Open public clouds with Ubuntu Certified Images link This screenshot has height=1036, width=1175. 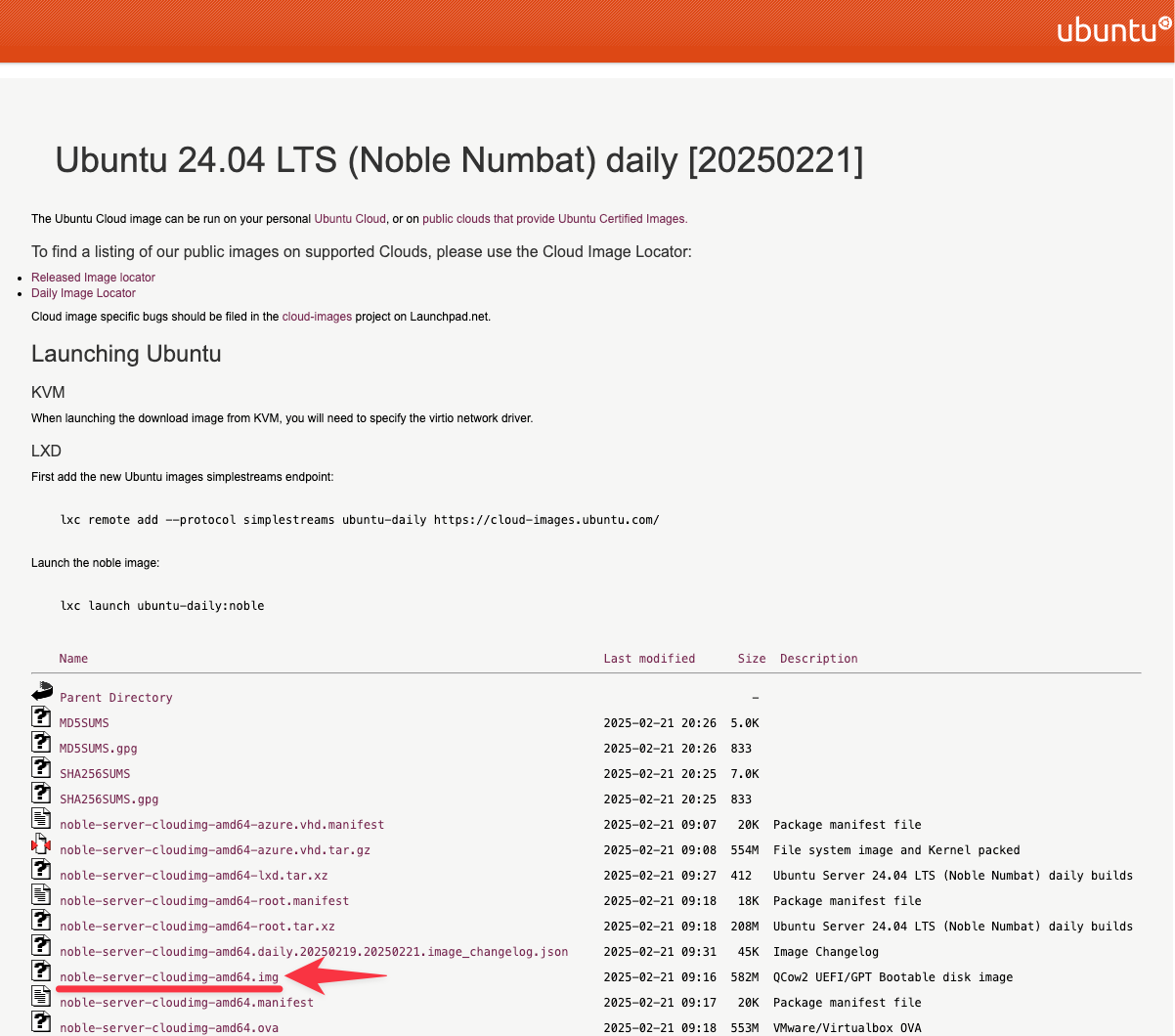pos(554,219)
